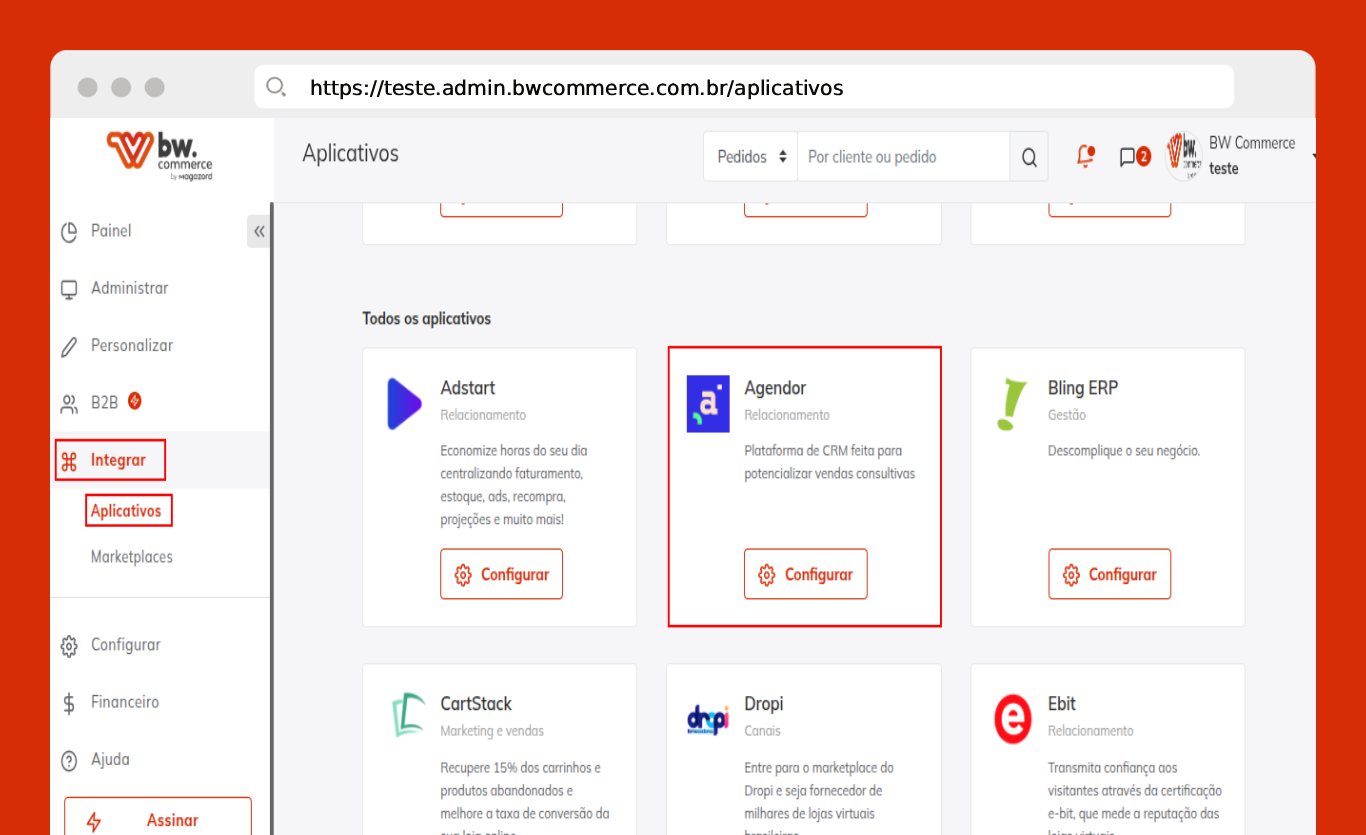The image size is (1366, 835).
Task: Click the search magnifier button
Action: click(x=1029, y=157)
